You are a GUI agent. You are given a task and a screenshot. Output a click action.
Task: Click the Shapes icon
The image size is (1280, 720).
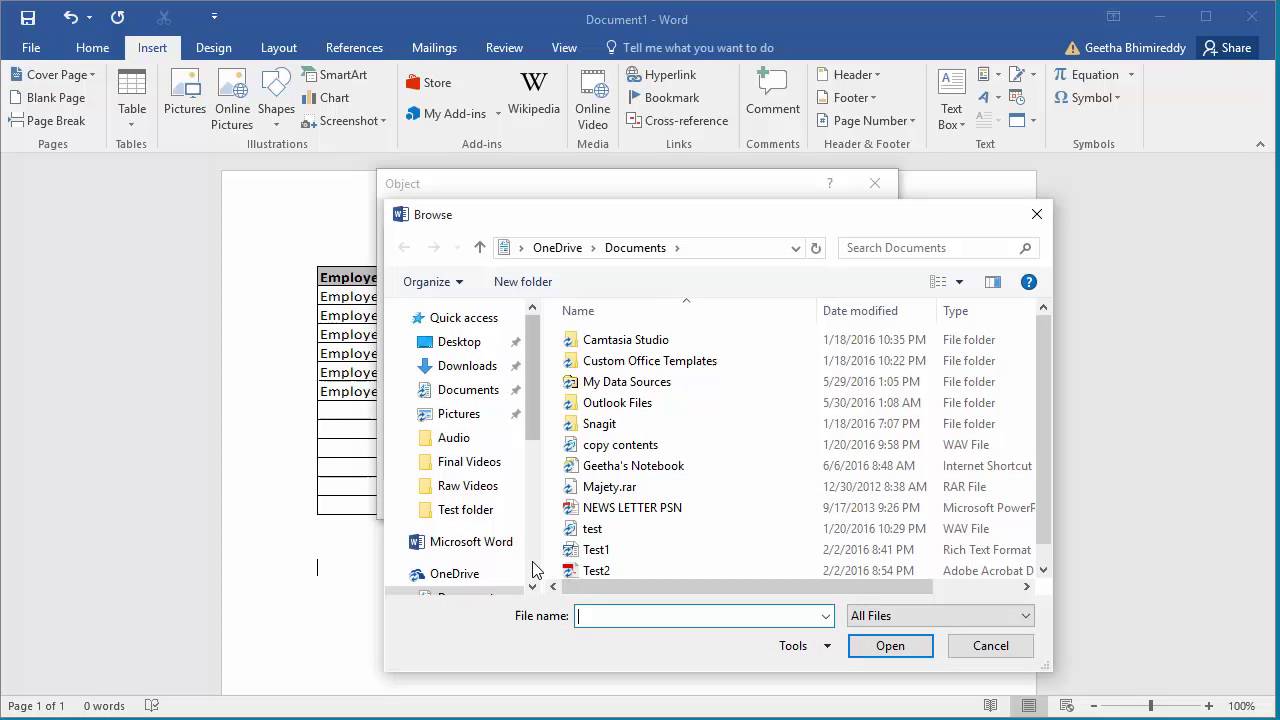pyautogui.click(x=276, y=98)
